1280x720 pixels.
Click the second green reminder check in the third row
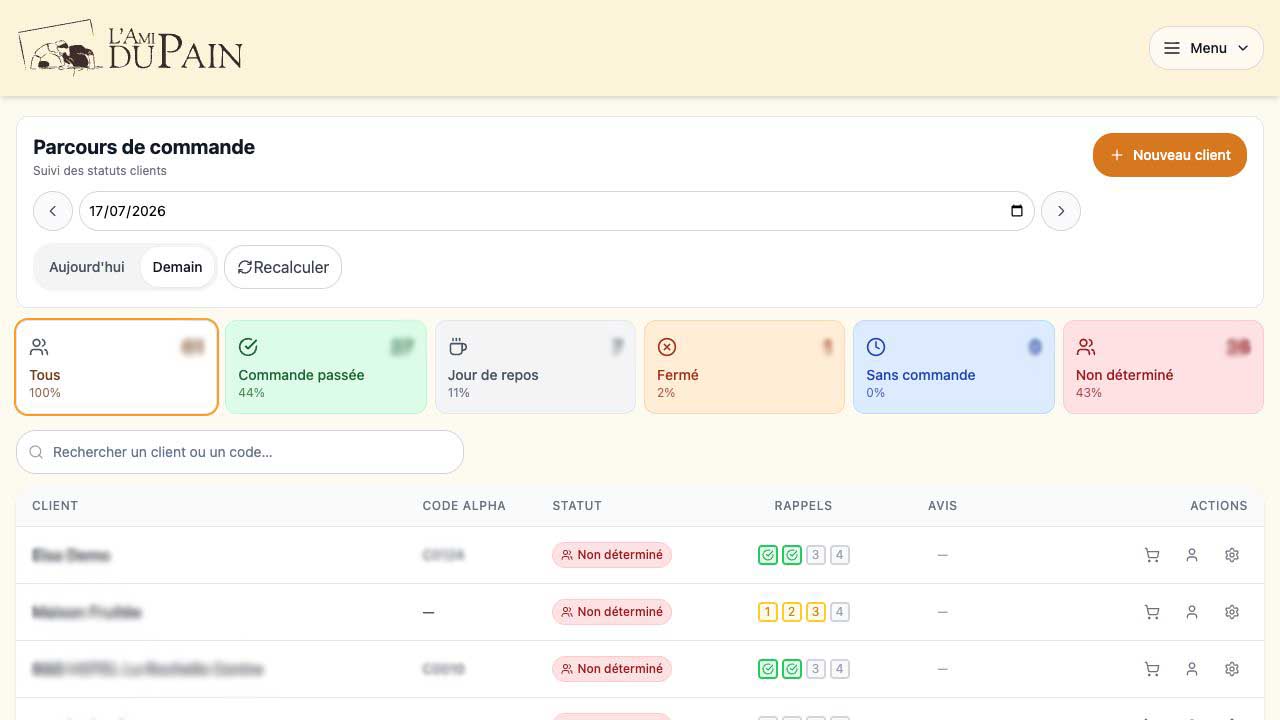pyautogui.click(x=792, y=669)
